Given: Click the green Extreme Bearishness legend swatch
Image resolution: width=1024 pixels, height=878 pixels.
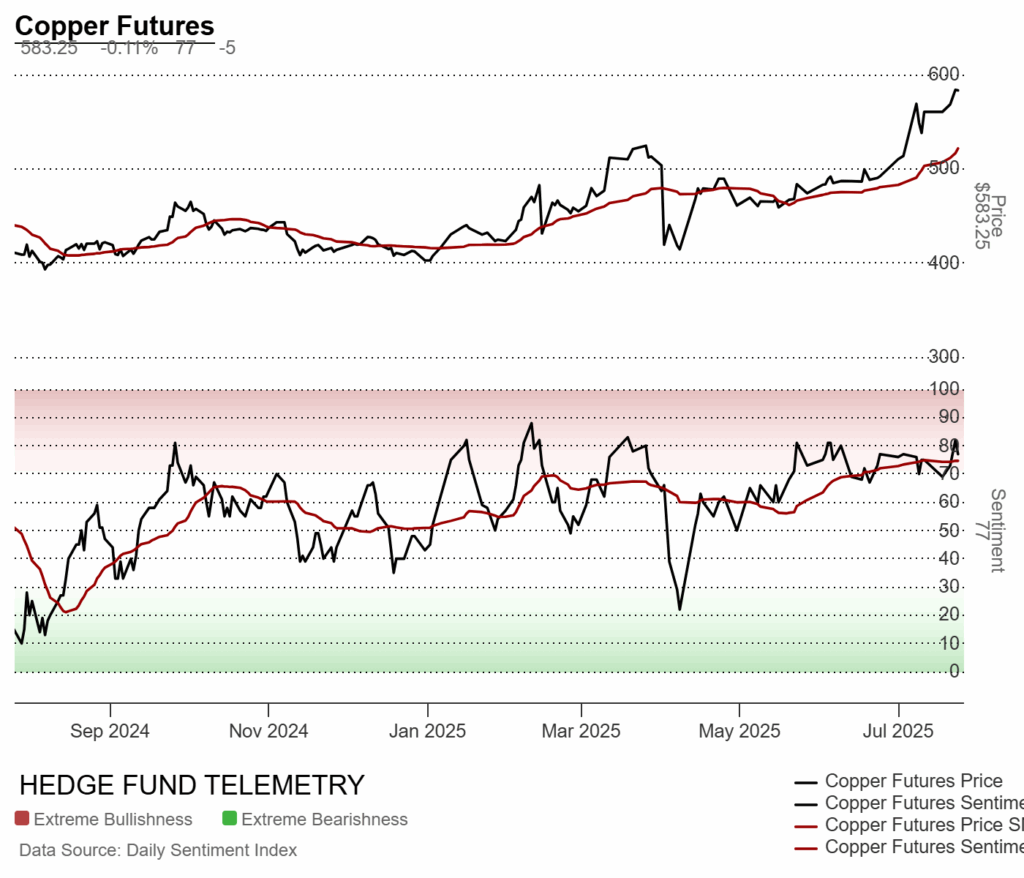Looking at the screenshot, I should tap(229, 818).
